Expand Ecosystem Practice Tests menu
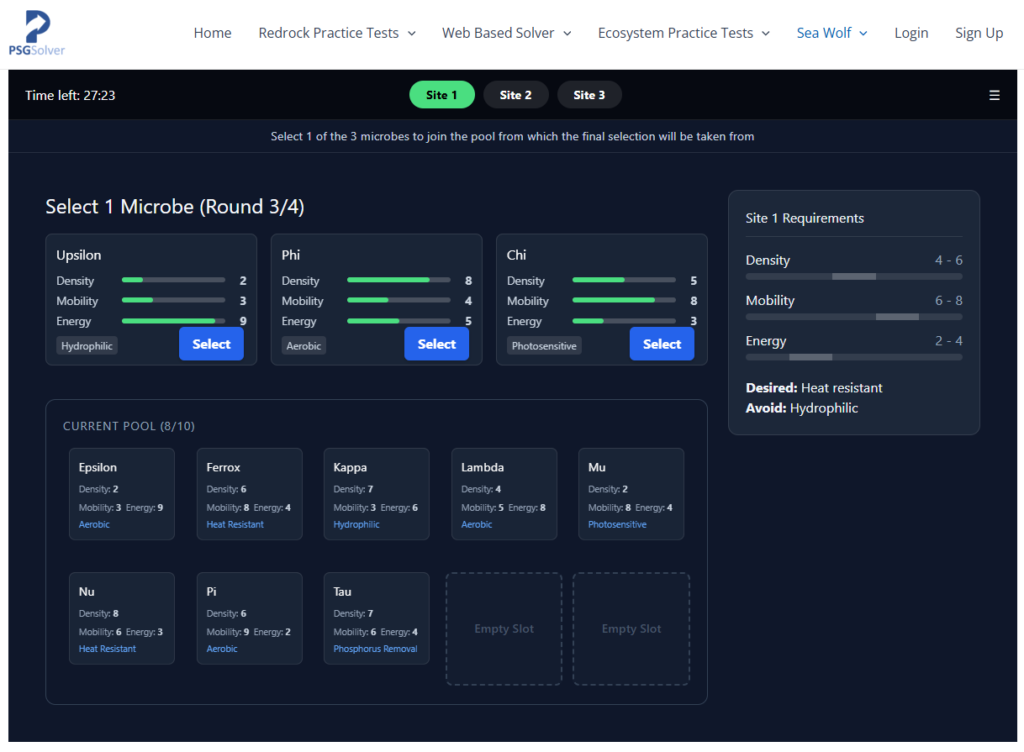Image resolution: width=1024 pixels, height=752 pixels. click(683, 33)
